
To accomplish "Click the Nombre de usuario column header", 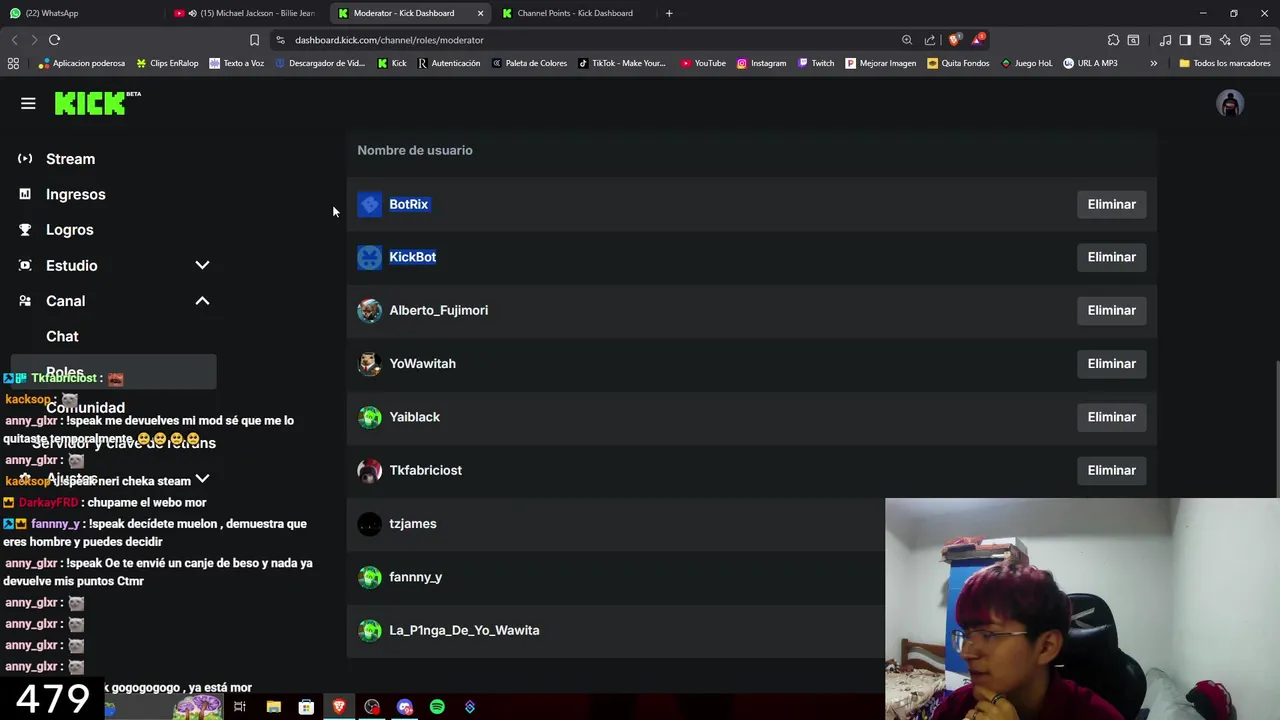I will point(415,150).
